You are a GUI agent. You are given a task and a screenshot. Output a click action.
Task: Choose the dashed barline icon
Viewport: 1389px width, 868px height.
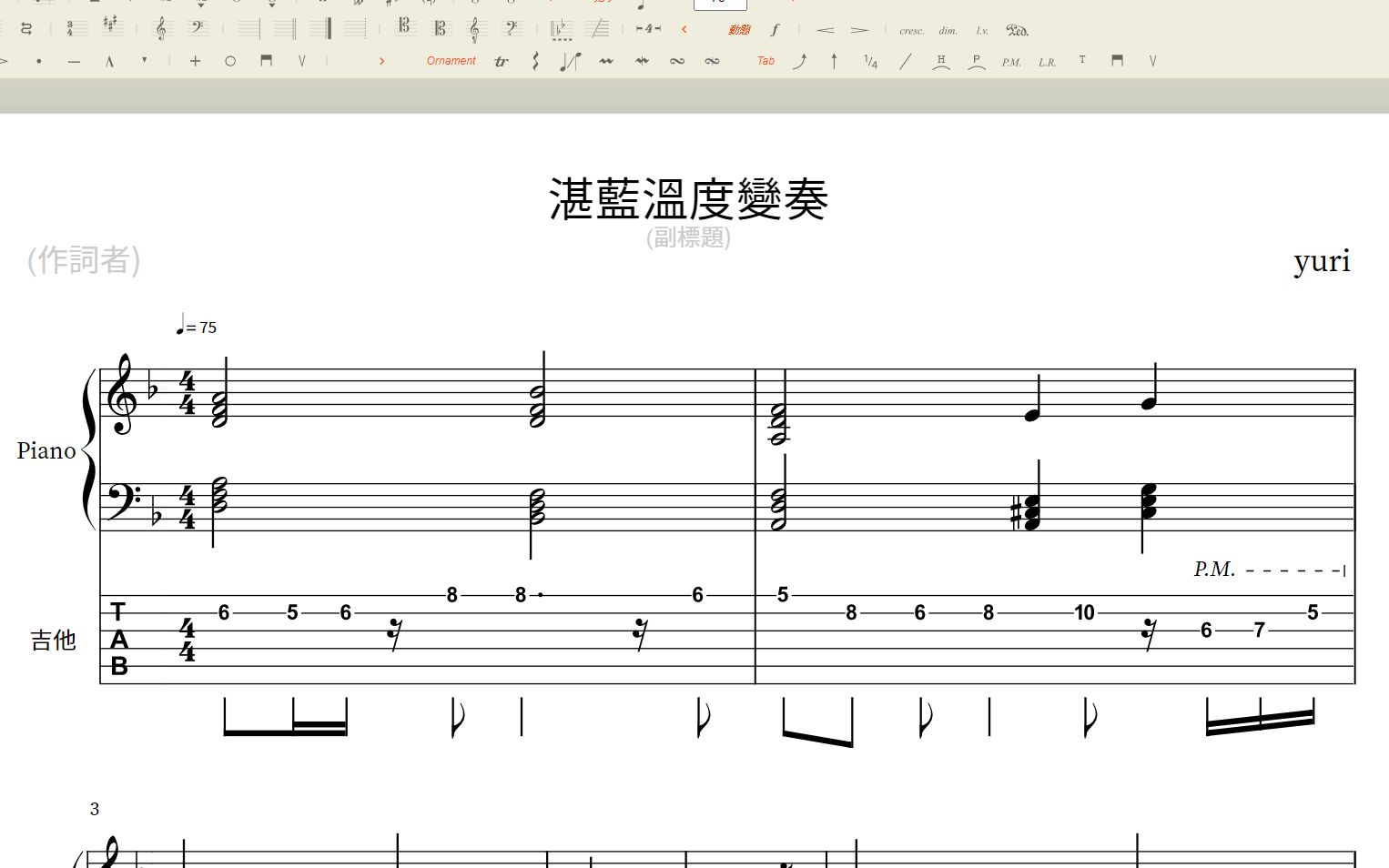point(356,29)
